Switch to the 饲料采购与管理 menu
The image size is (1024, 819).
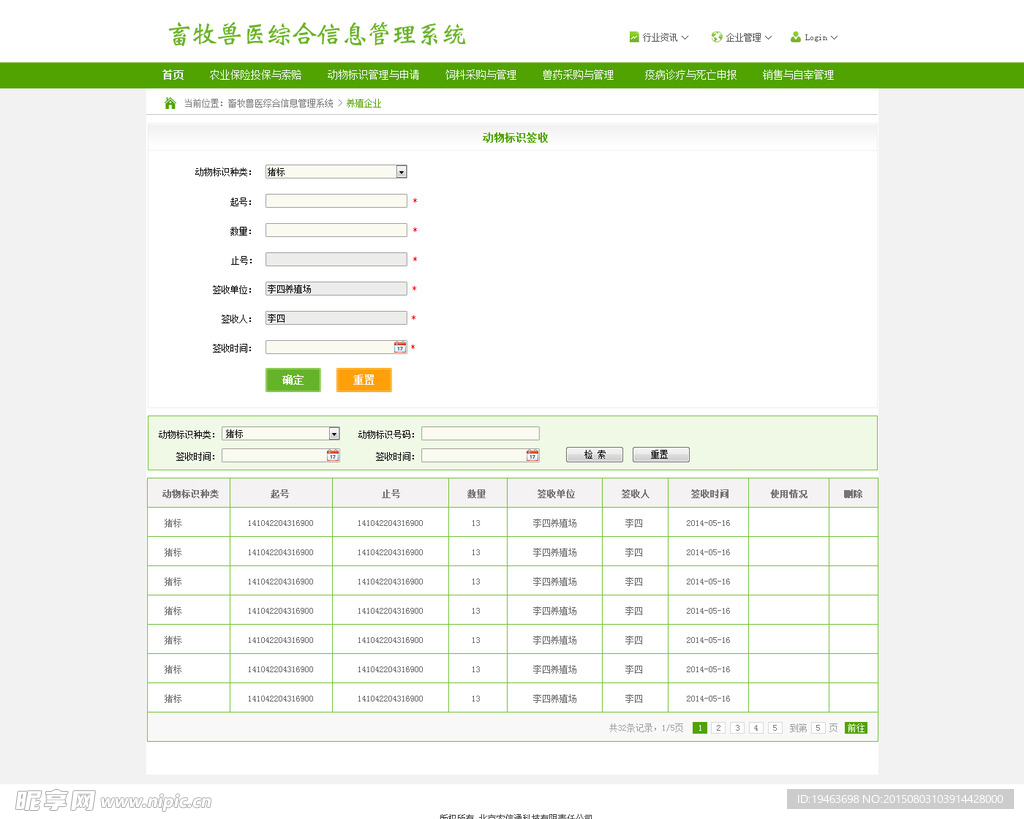coord(481,74)
